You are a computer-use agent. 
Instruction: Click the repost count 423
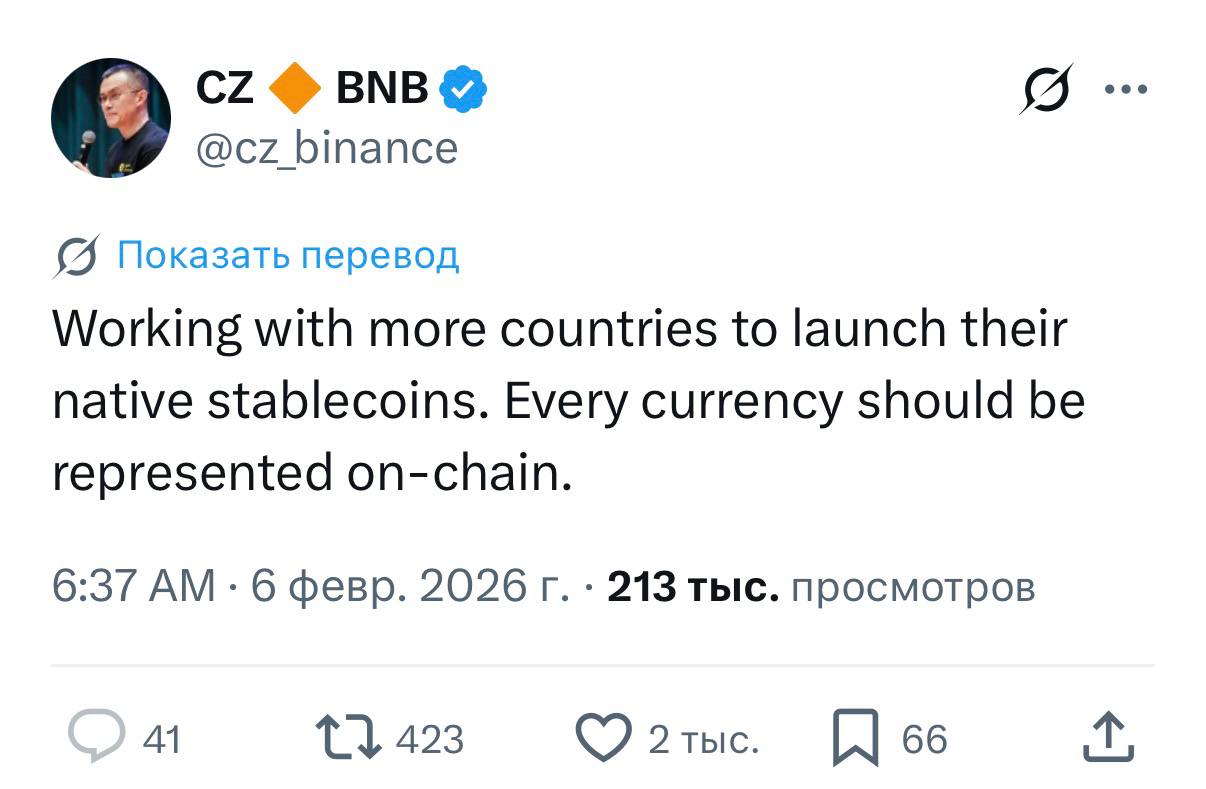(x=432, y=740)
